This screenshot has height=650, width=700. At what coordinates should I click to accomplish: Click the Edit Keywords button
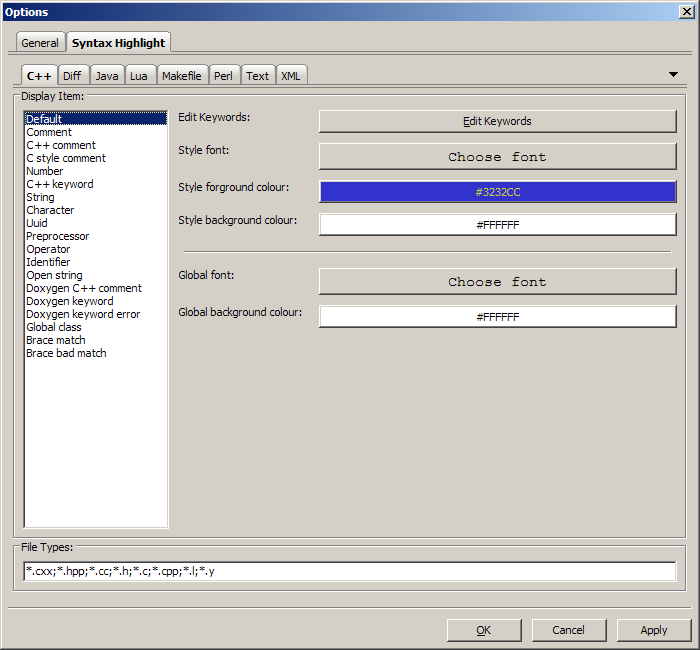tap(497, 121)
